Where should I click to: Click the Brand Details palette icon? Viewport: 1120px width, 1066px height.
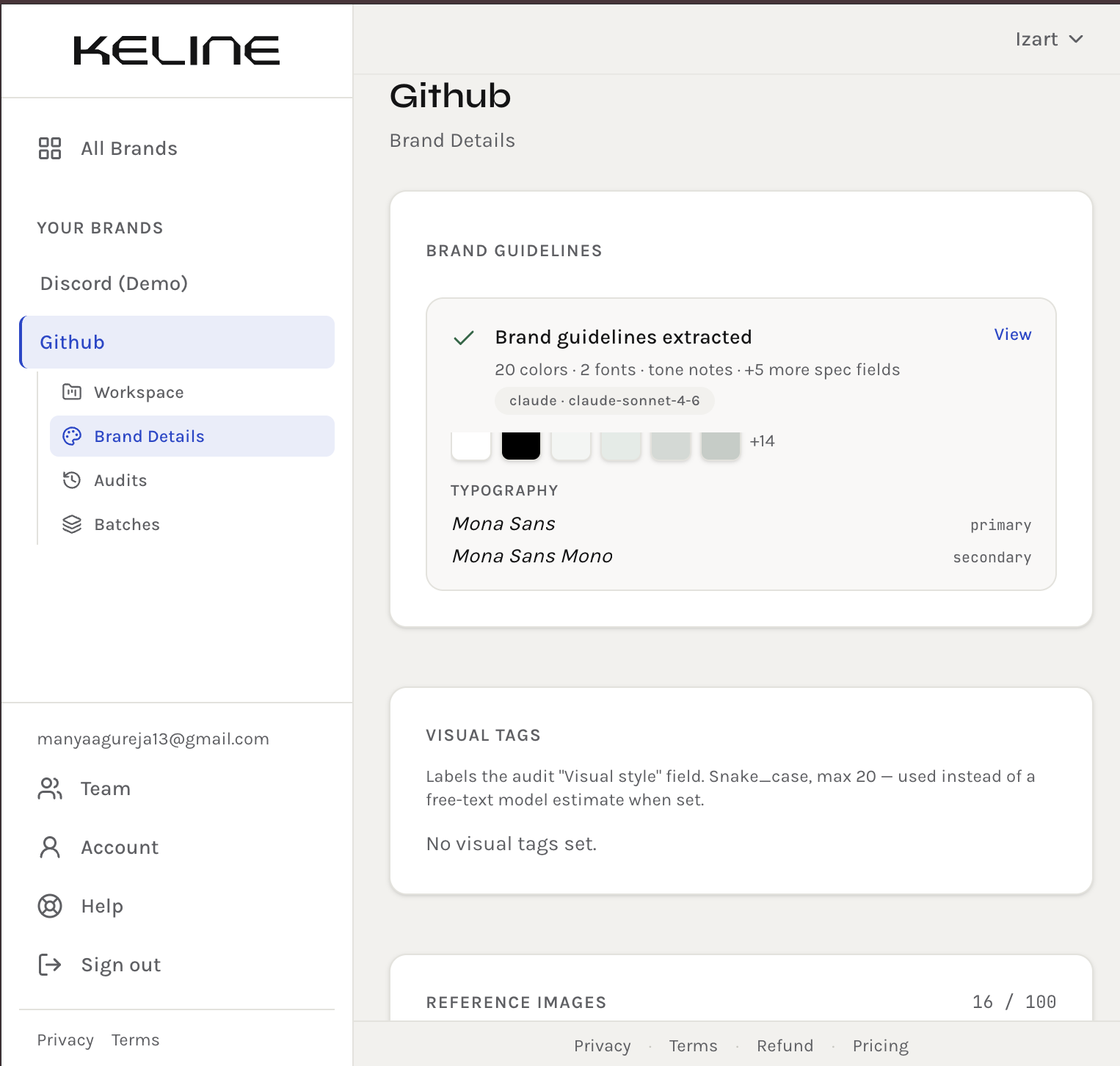click(x=72, y=436)
